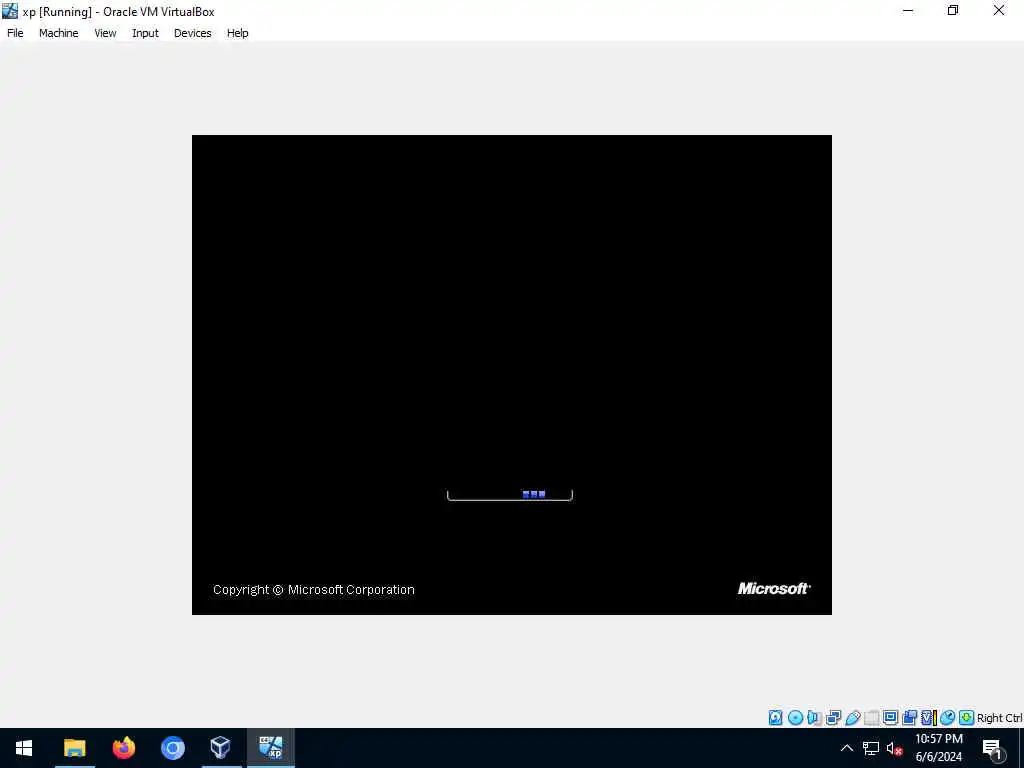Open the View menu
1024x768 pixels.
tap(105, 33)
